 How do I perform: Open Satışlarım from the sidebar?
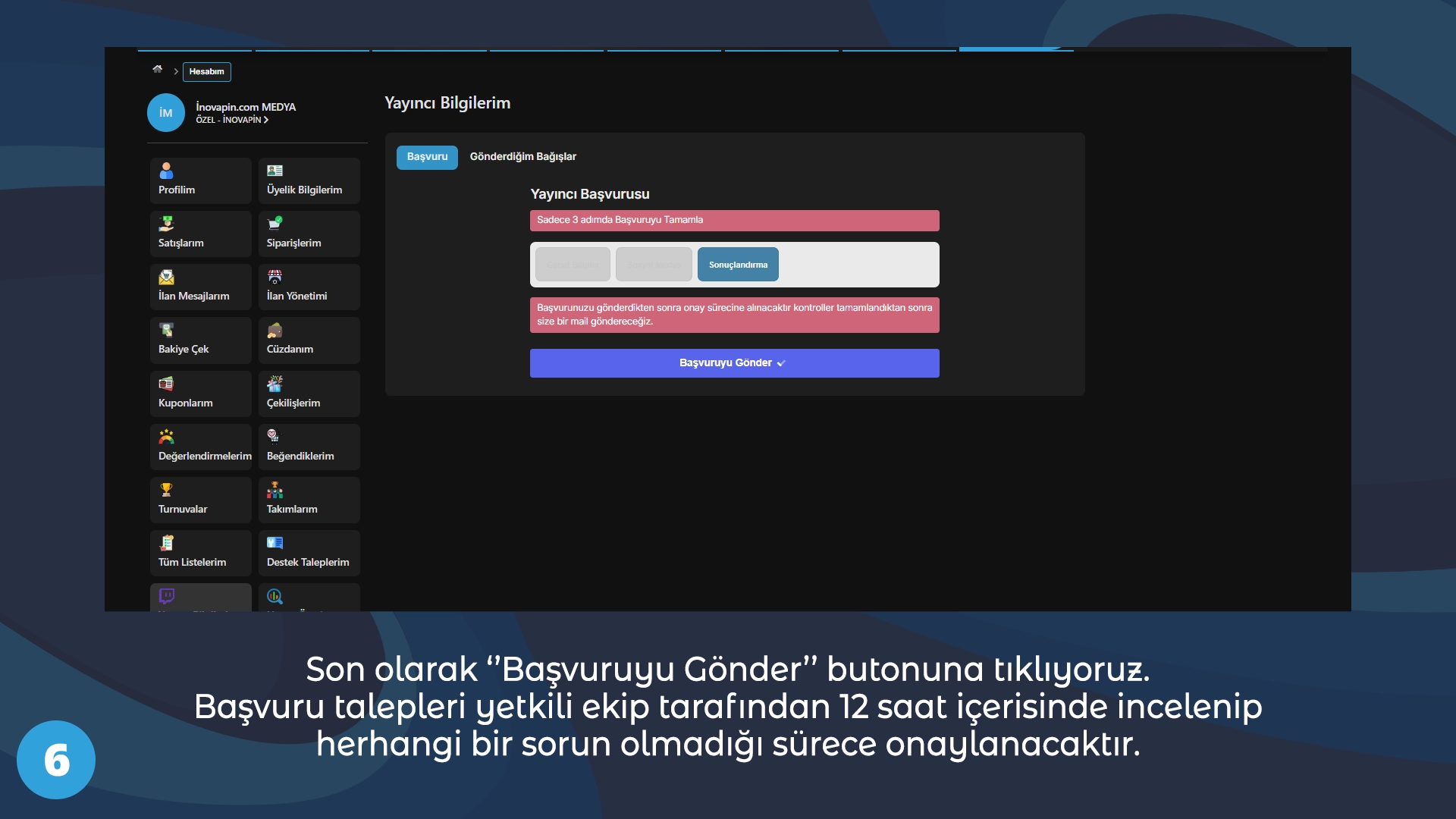(199, 234)
